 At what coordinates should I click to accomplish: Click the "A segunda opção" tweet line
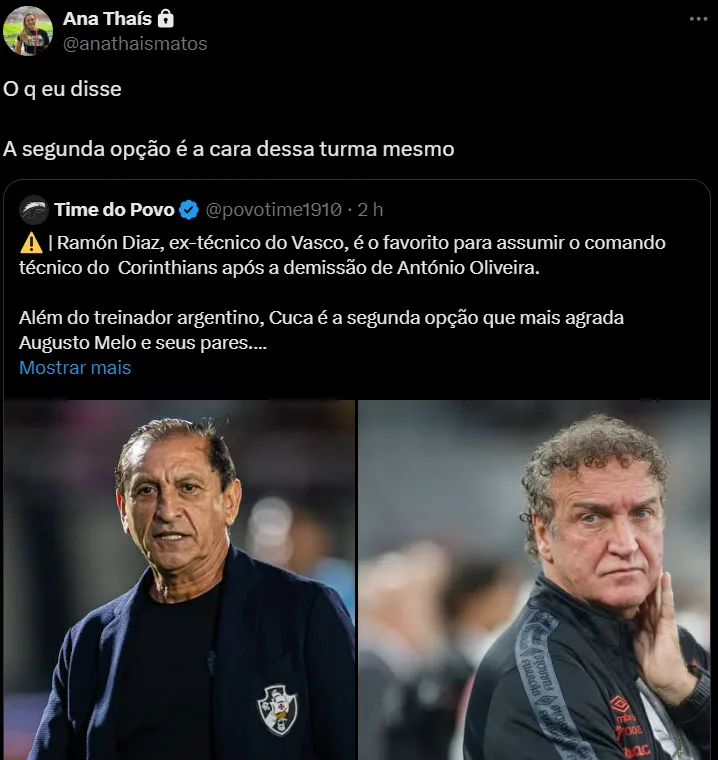pos(228,149)
